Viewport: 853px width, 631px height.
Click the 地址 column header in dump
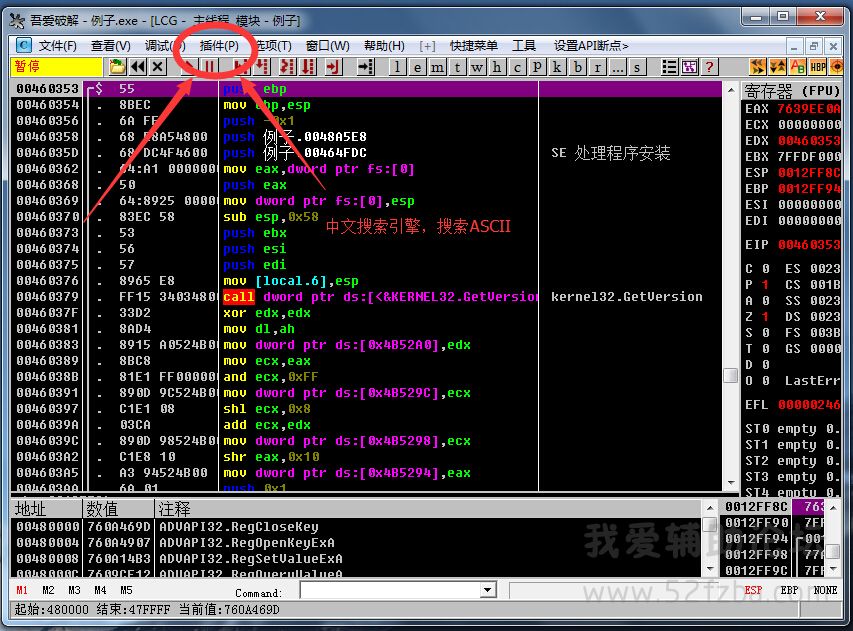(x=46, y=509)
